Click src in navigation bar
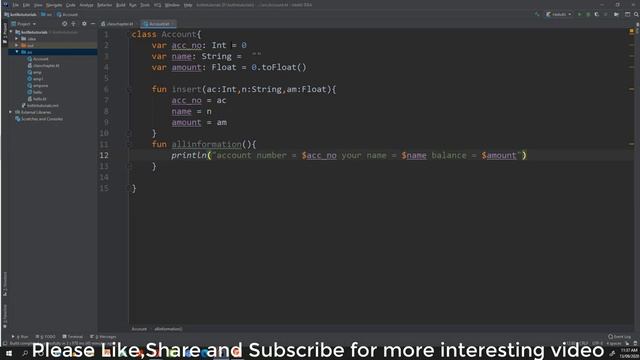Screen dimensions: 640x360 coord(46,14)
